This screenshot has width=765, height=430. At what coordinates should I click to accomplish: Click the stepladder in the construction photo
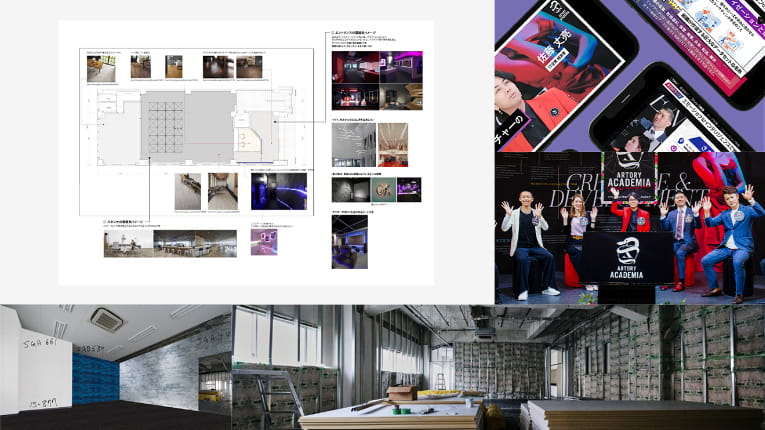[439, 381]
